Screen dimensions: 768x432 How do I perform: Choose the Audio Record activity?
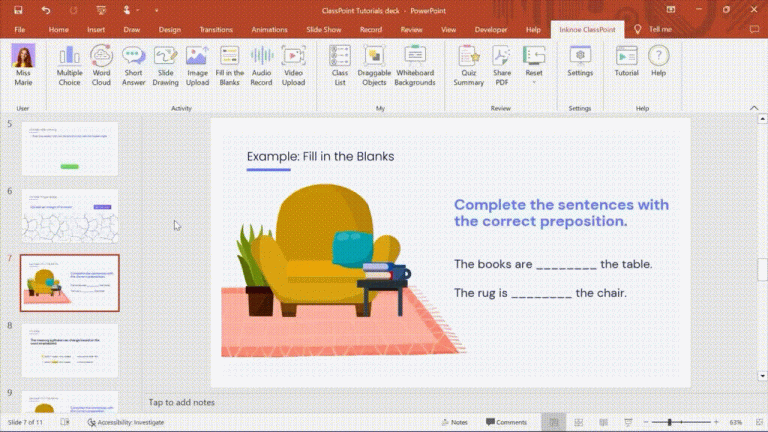(x=261, y=65)
